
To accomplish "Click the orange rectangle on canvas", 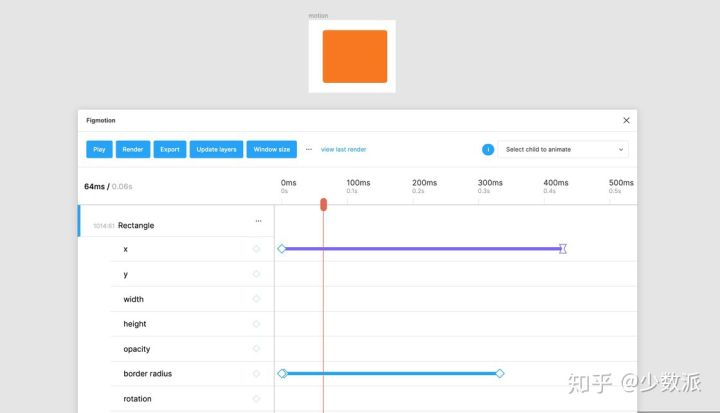I will (x=354, y=57).
